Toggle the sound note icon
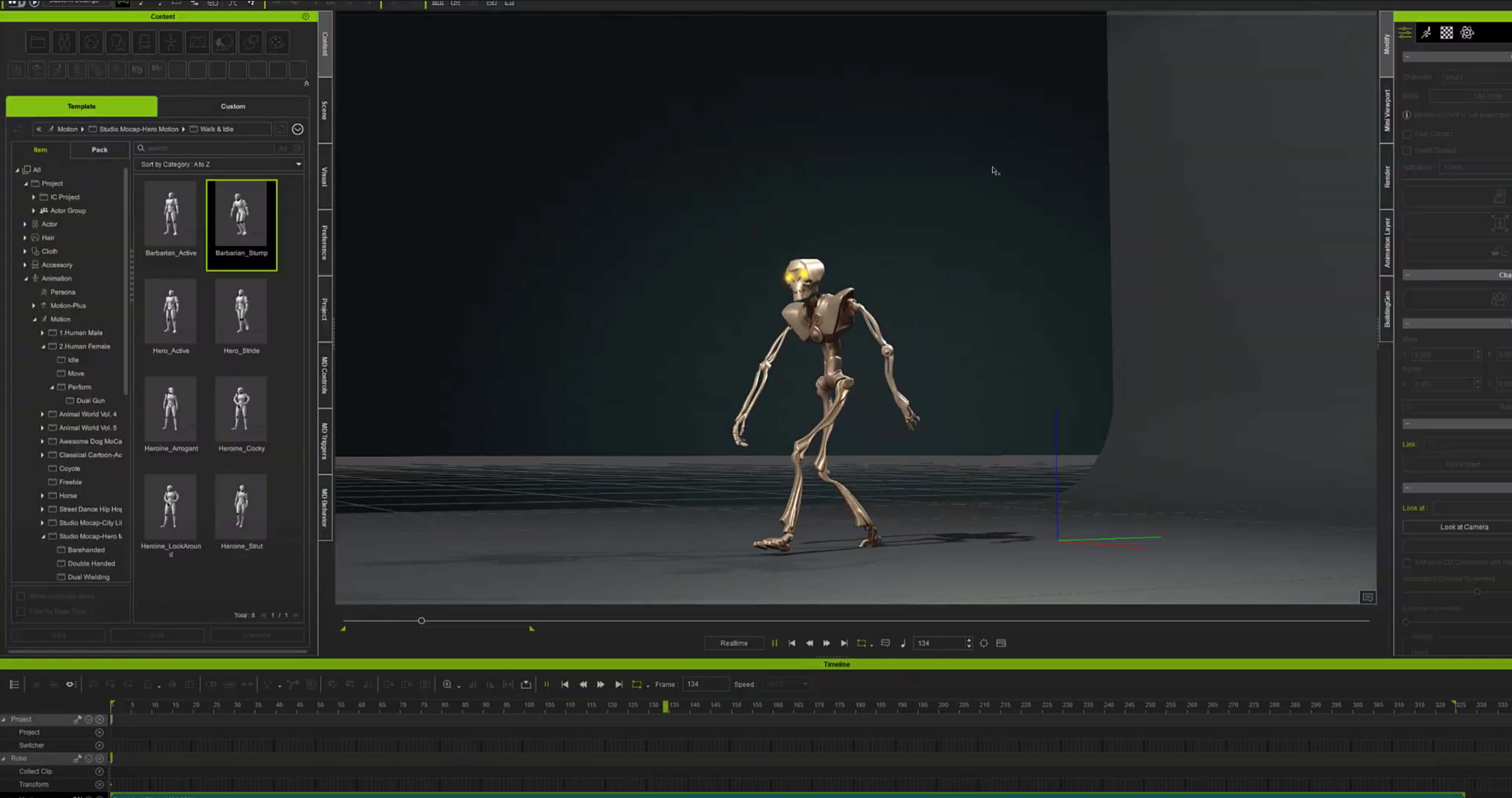The height and width of the screenshot is (798, 1512). 903,643
